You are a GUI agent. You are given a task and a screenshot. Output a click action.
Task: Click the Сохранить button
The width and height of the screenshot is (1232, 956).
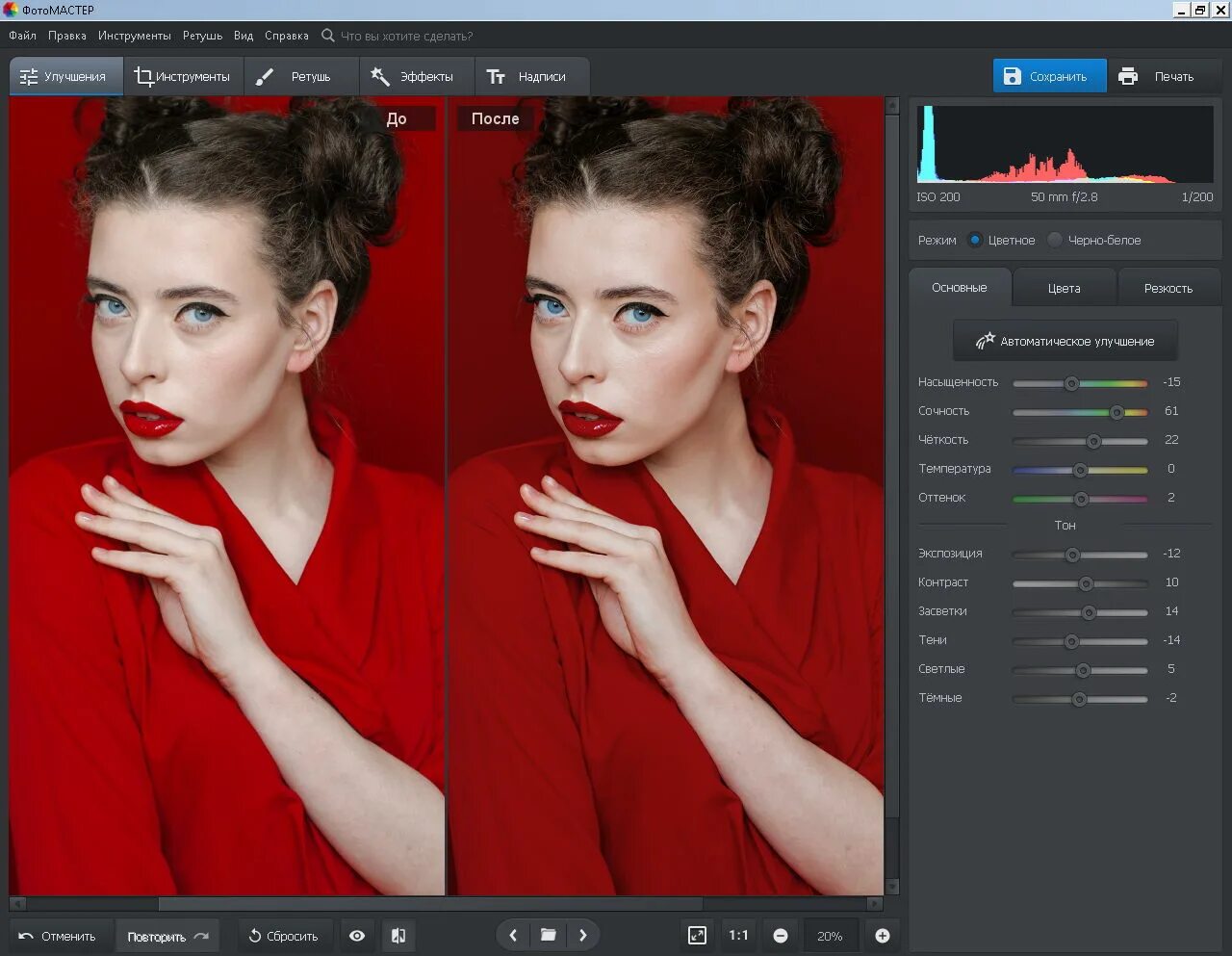[x=1048, y=76]
